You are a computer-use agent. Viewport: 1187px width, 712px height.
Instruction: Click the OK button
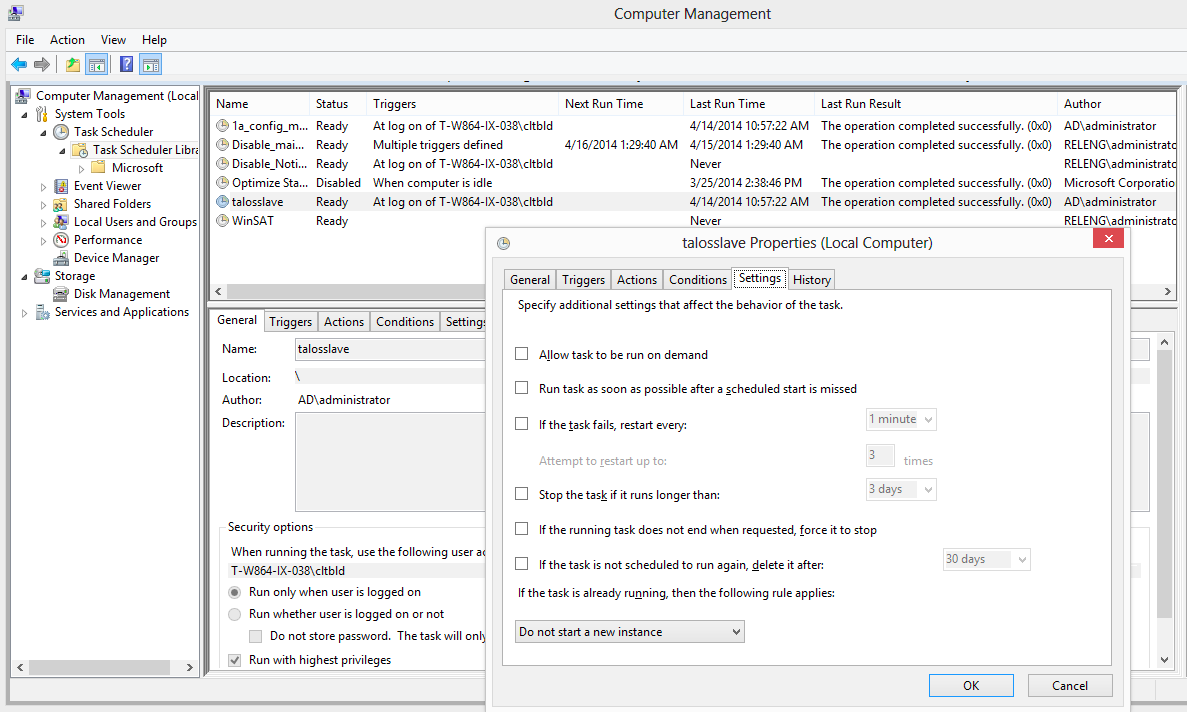(x=971, y=686)
